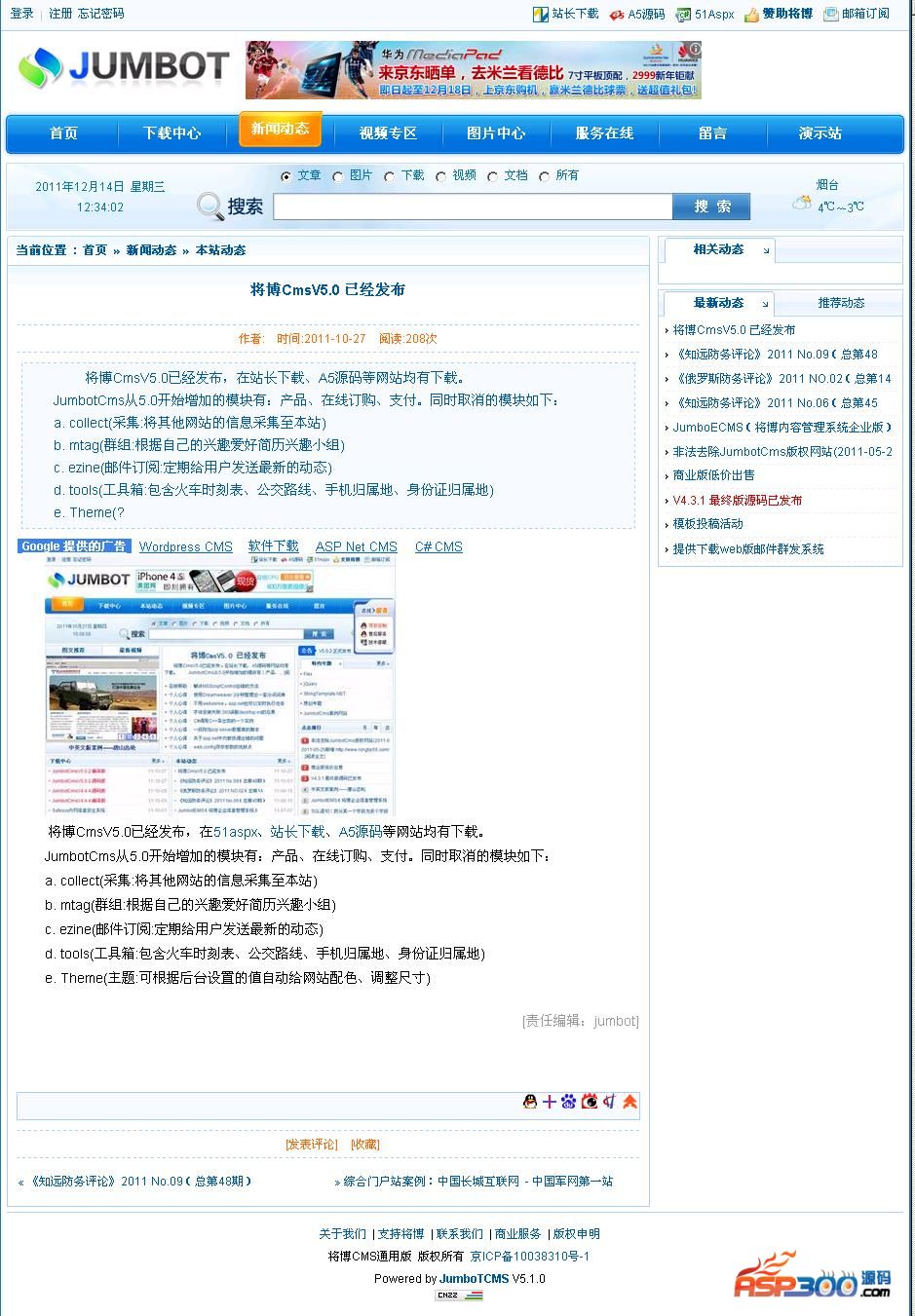This screenshot has width=915, height=1316.
Task: Open the 演示站 navigation menu item
Action: [x=820, y=133]
